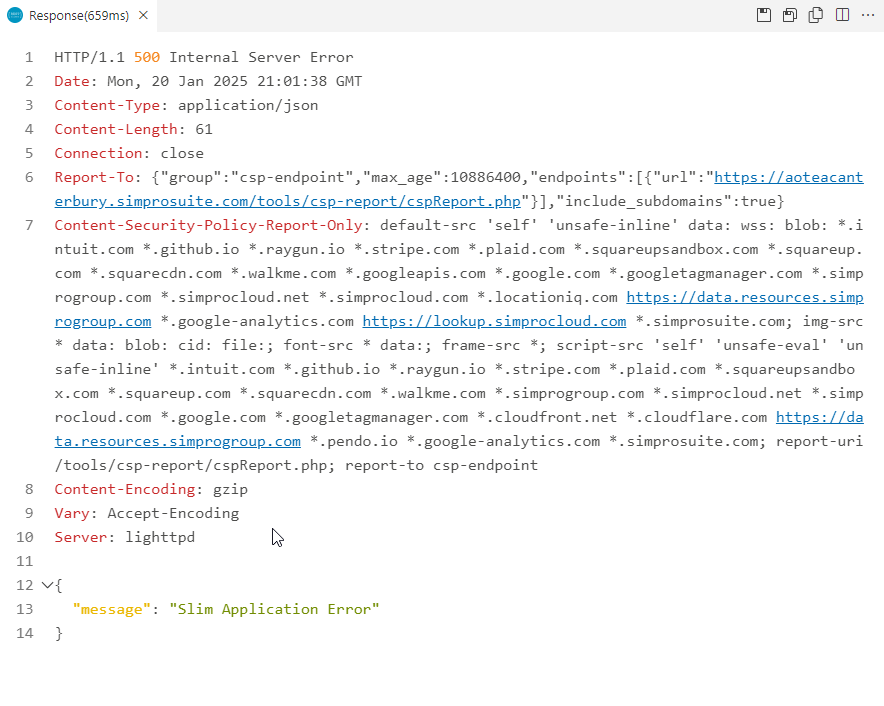Click the application/json value
Image resolution: width=884 pixels, height=706 pixels.
(x=248, y=105)
